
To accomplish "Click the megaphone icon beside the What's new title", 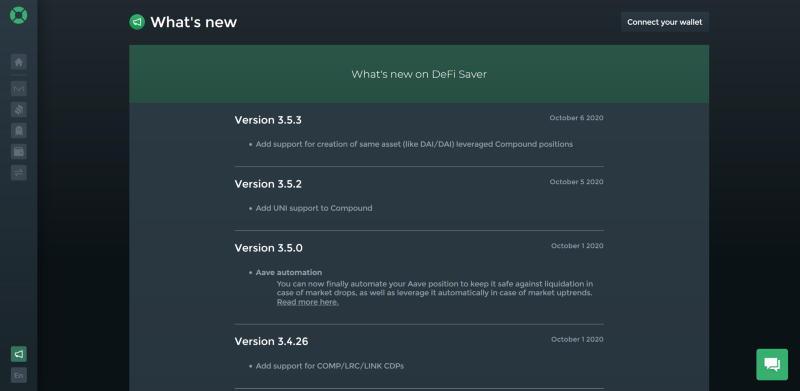I will 137,22.
